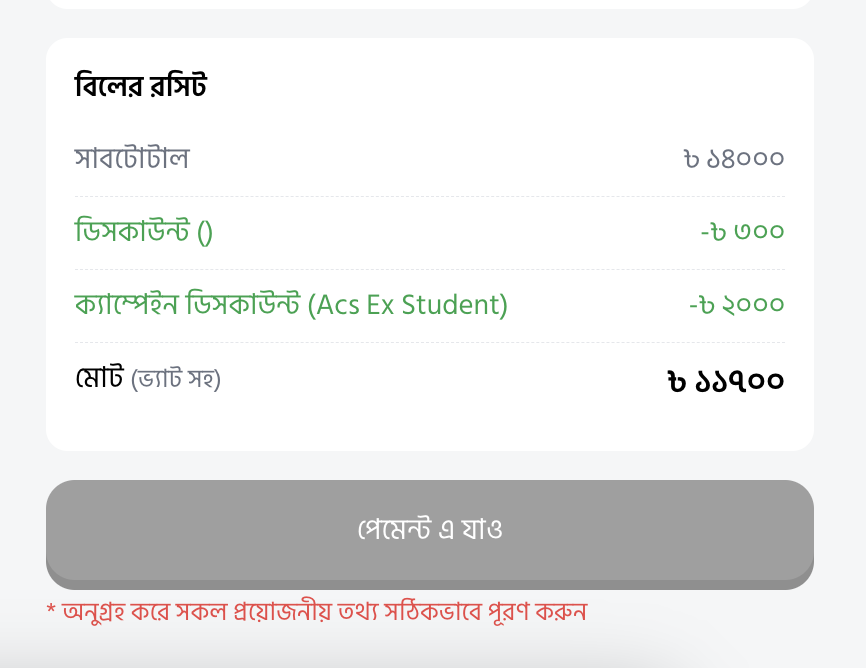
Task: Click the discount amount -৳ ৩০০
Action: click(x=742, y=232)
